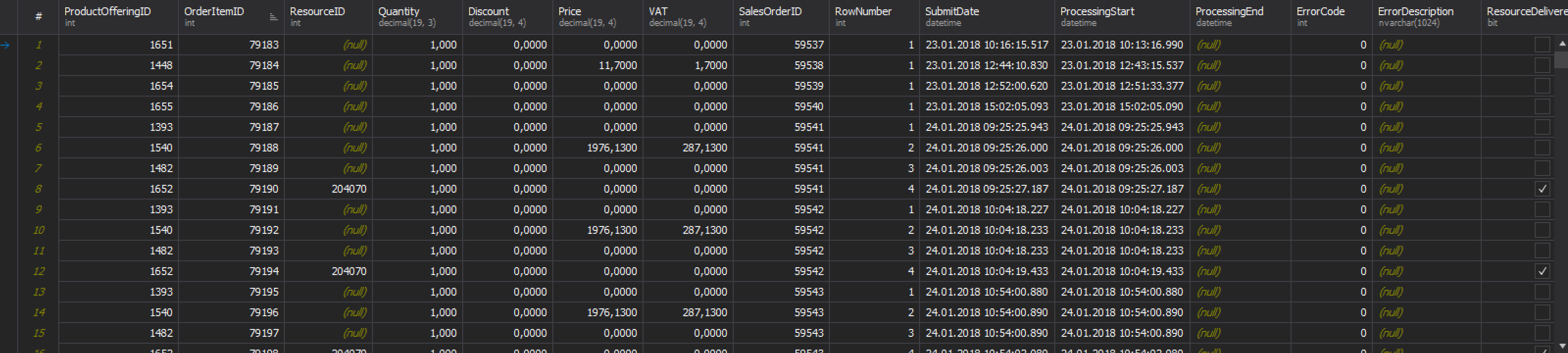Click the vertical scrollbar down arrow
Screen dimensions: 1568x353
coord(1562,346)
